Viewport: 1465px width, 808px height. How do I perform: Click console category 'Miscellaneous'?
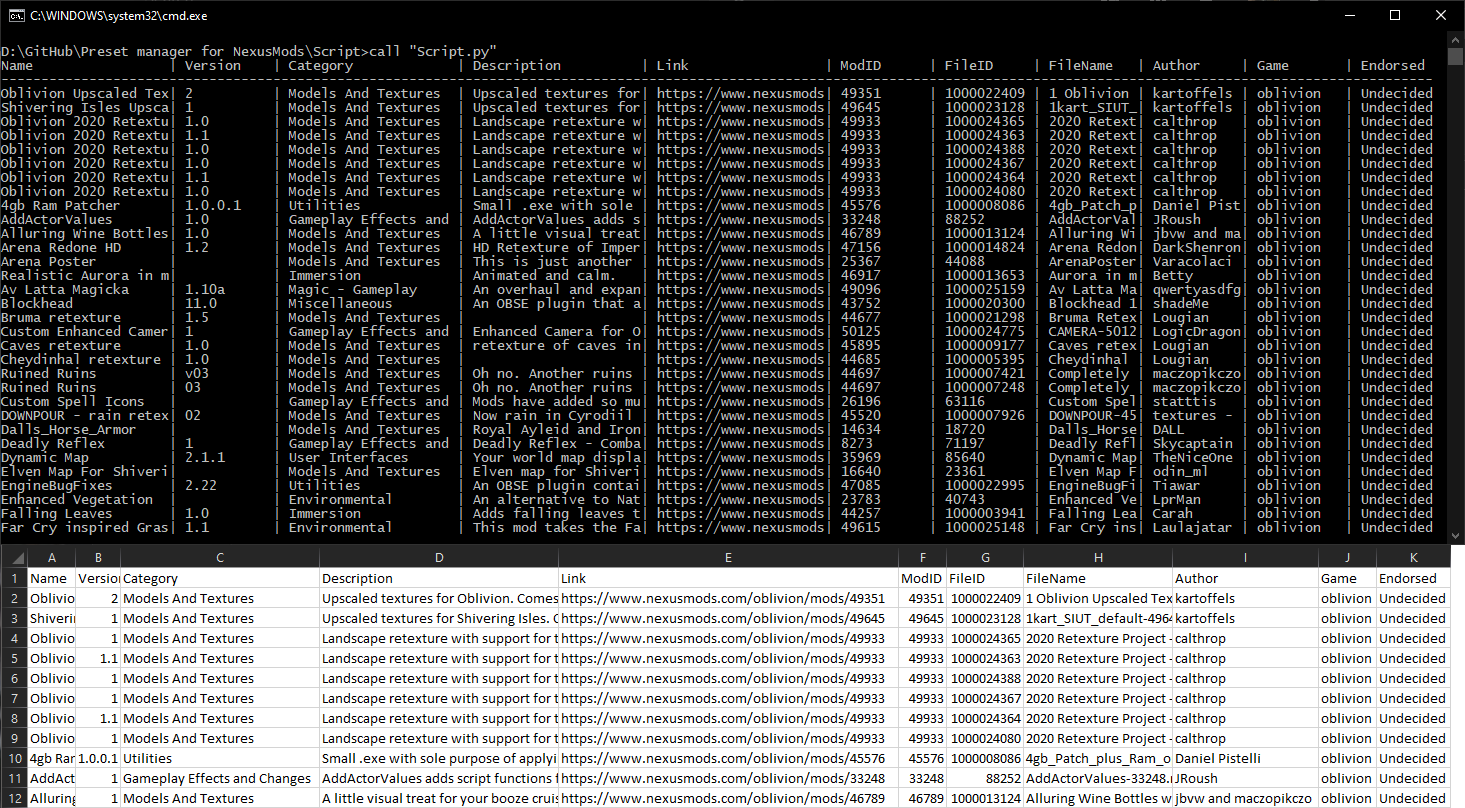coord(341,303)
